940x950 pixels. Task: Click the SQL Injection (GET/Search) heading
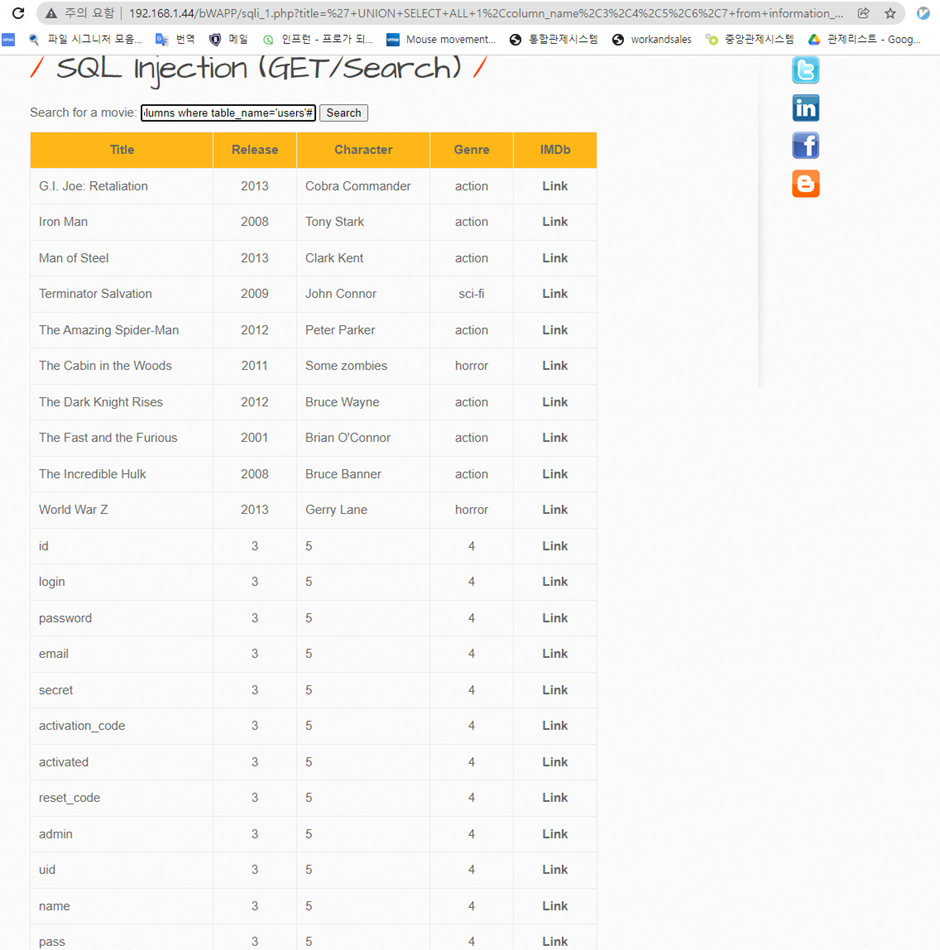(x=259, y=70)
